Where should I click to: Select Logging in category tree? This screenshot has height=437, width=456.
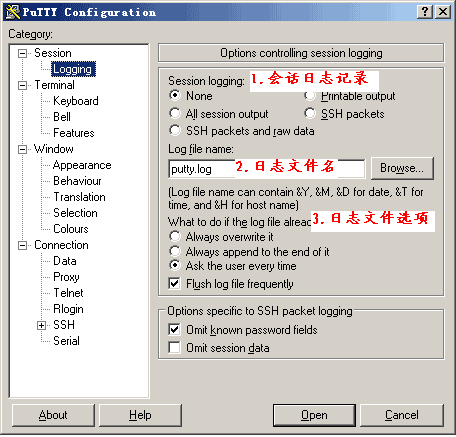point(72,69)
